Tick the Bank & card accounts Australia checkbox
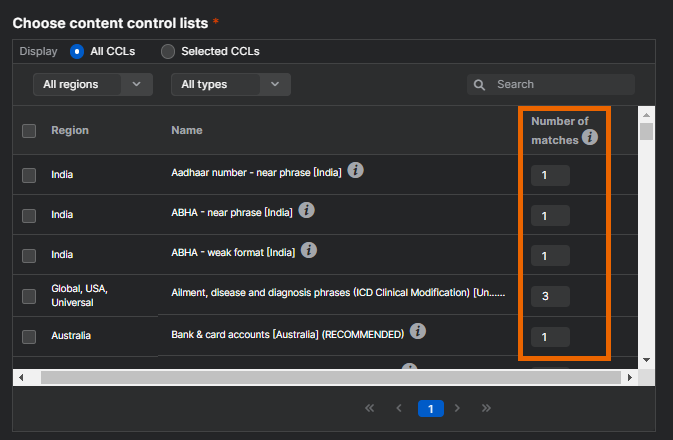Screen dimensions: 673x440 [x=29, y=336]
